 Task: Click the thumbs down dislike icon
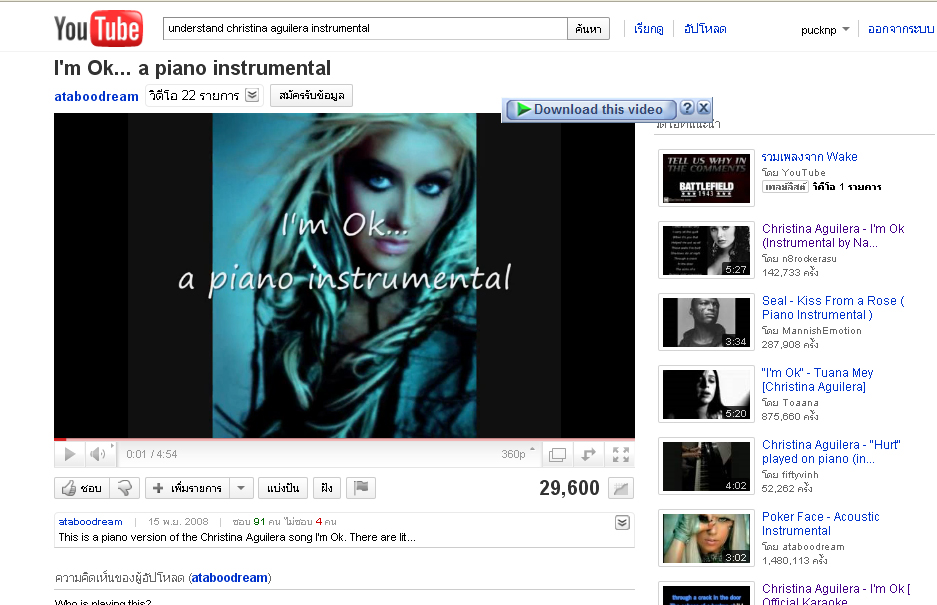(125, 488)
